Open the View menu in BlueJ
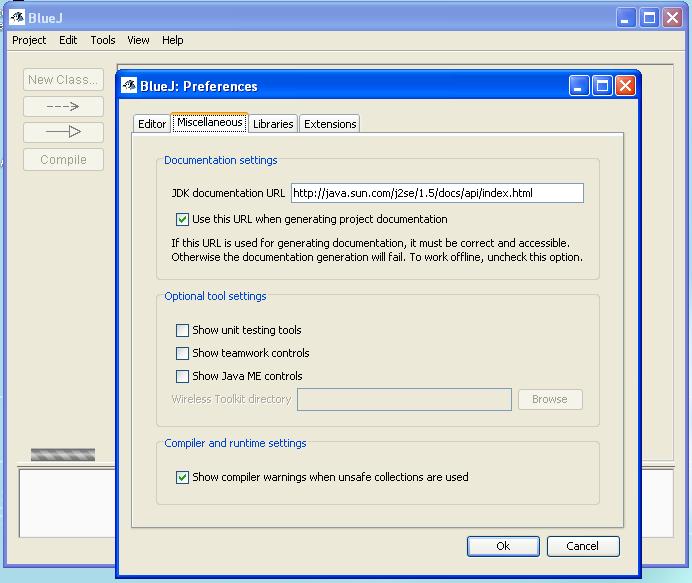Screen dimensions: 692x583 pyautogui.click(x=138, y=40)
